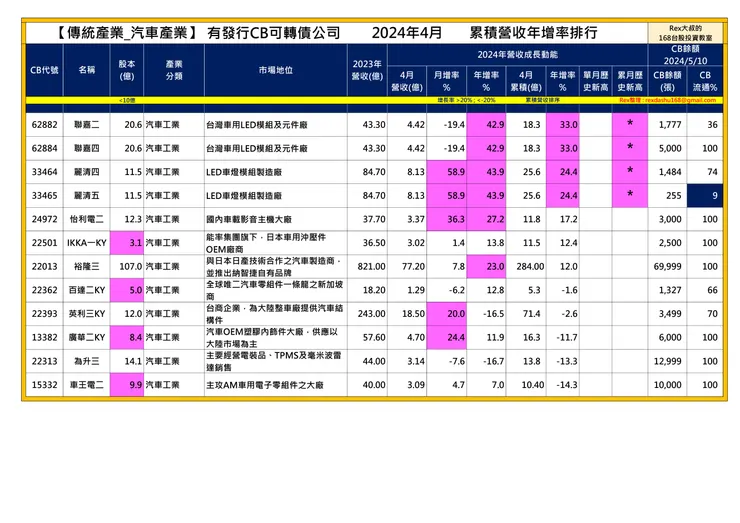
Task: Select the 累月歷史新高 column header
Action: tap(630, 81)
